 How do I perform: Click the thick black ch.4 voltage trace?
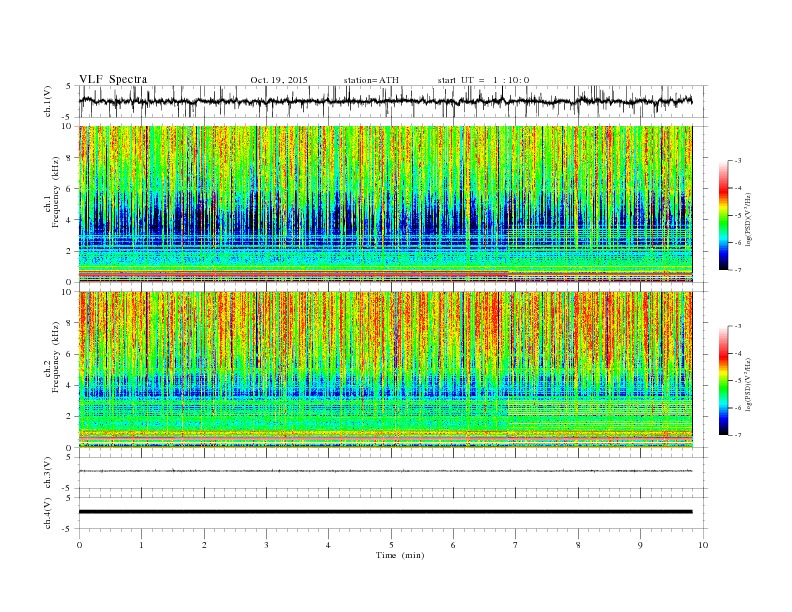pyautogui.click(x=385, y=512)
